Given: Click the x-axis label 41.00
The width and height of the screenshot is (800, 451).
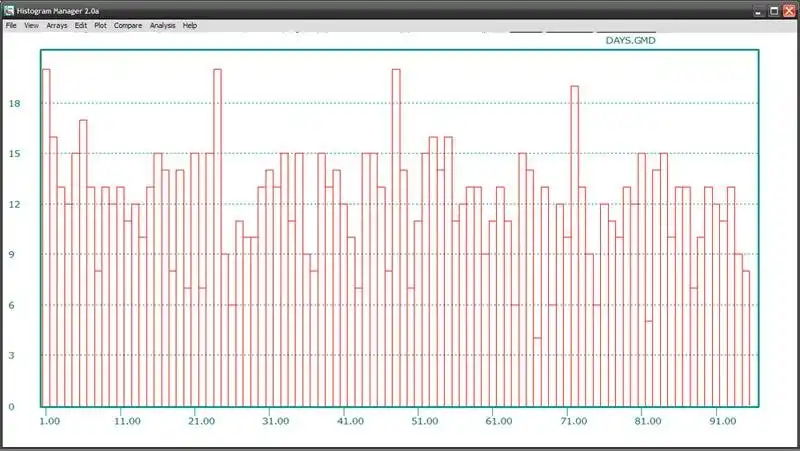Looking at the screenshot, I should pyautogui.click(x=351, y=421).
